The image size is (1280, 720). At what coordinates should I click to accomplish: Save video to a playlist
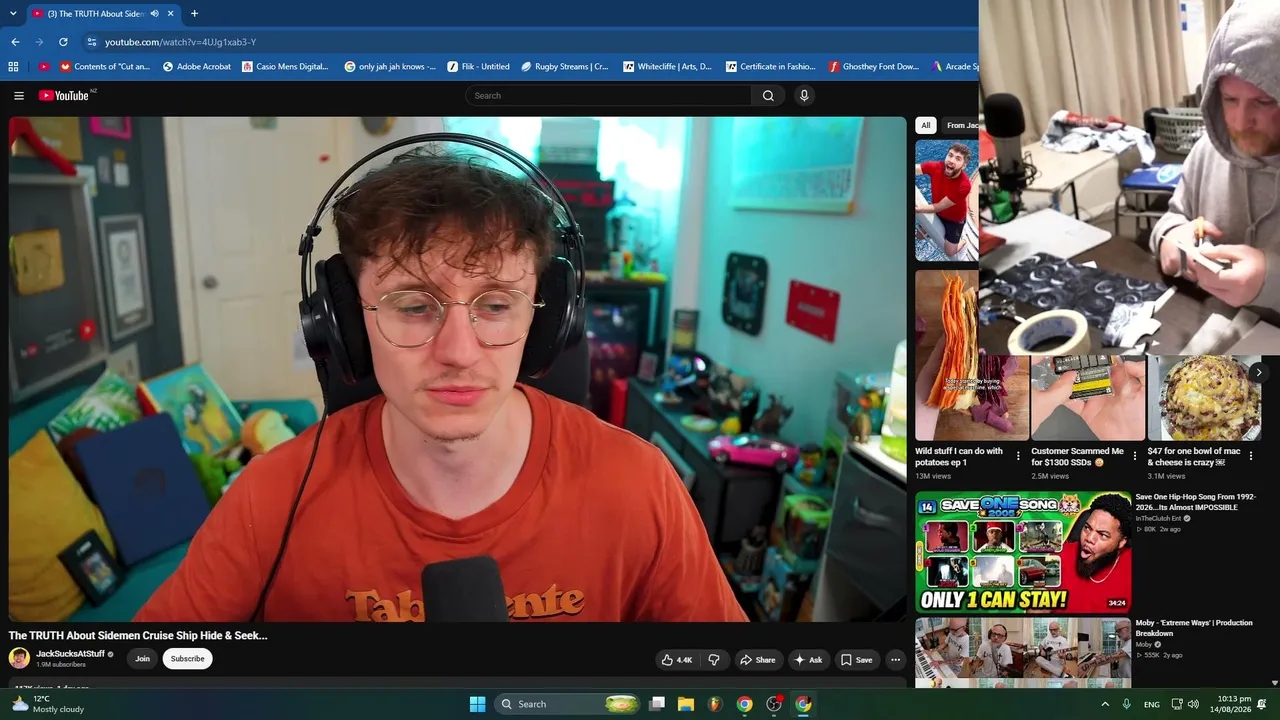tap(857, 660)
